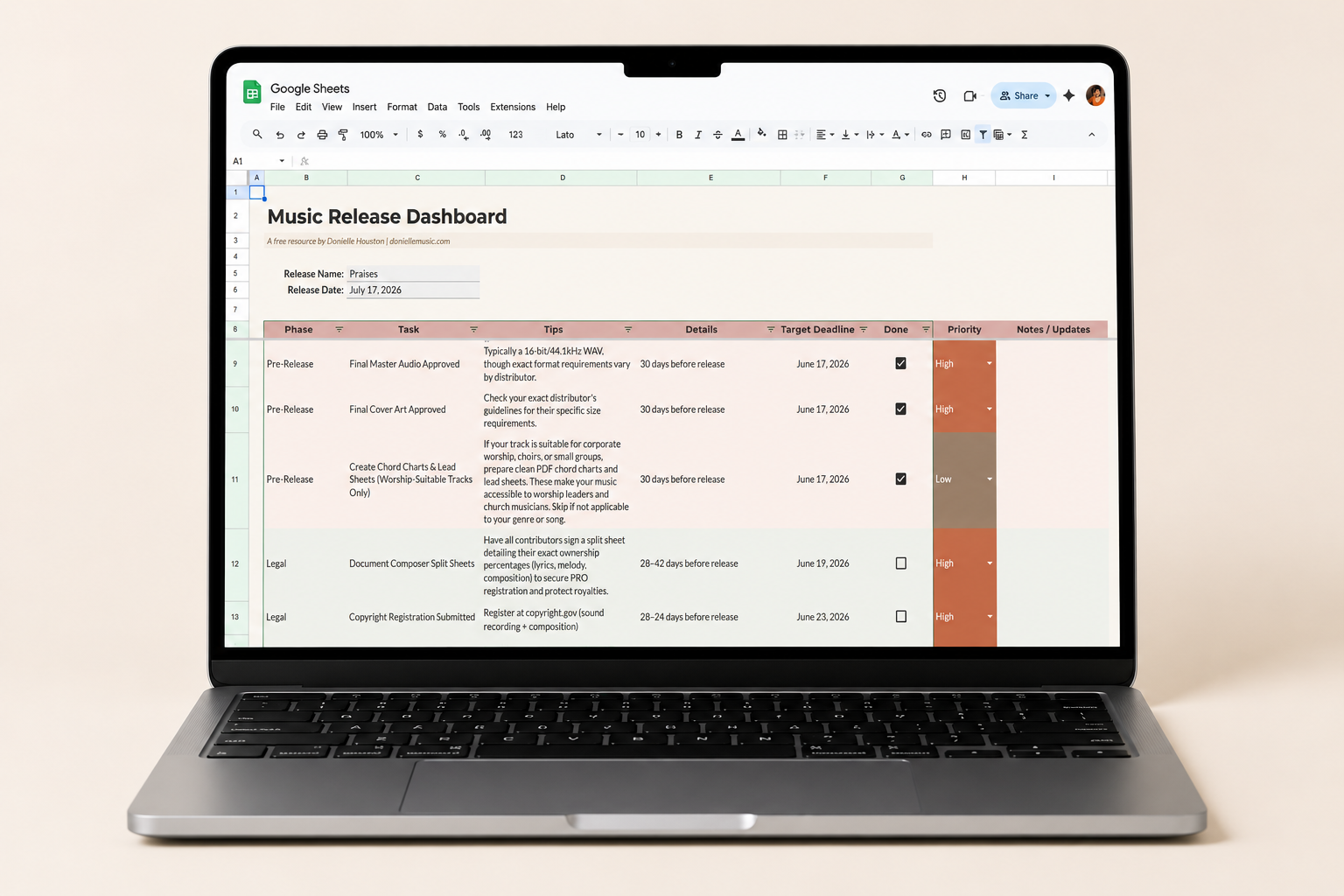Open the fill color picker
1344x896 pixels.
point(761,135)
